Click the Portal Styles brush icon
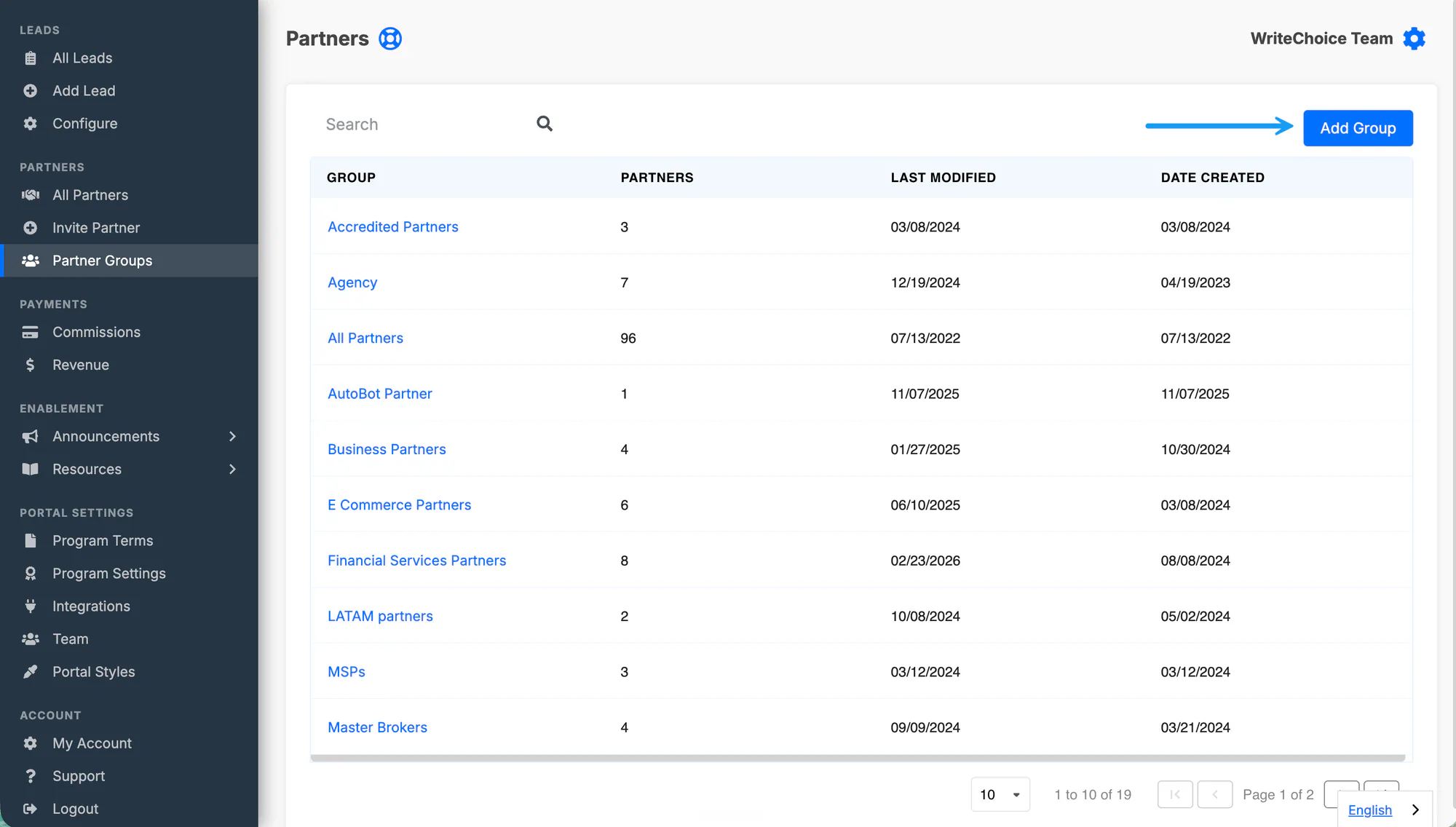 point(30,672)
